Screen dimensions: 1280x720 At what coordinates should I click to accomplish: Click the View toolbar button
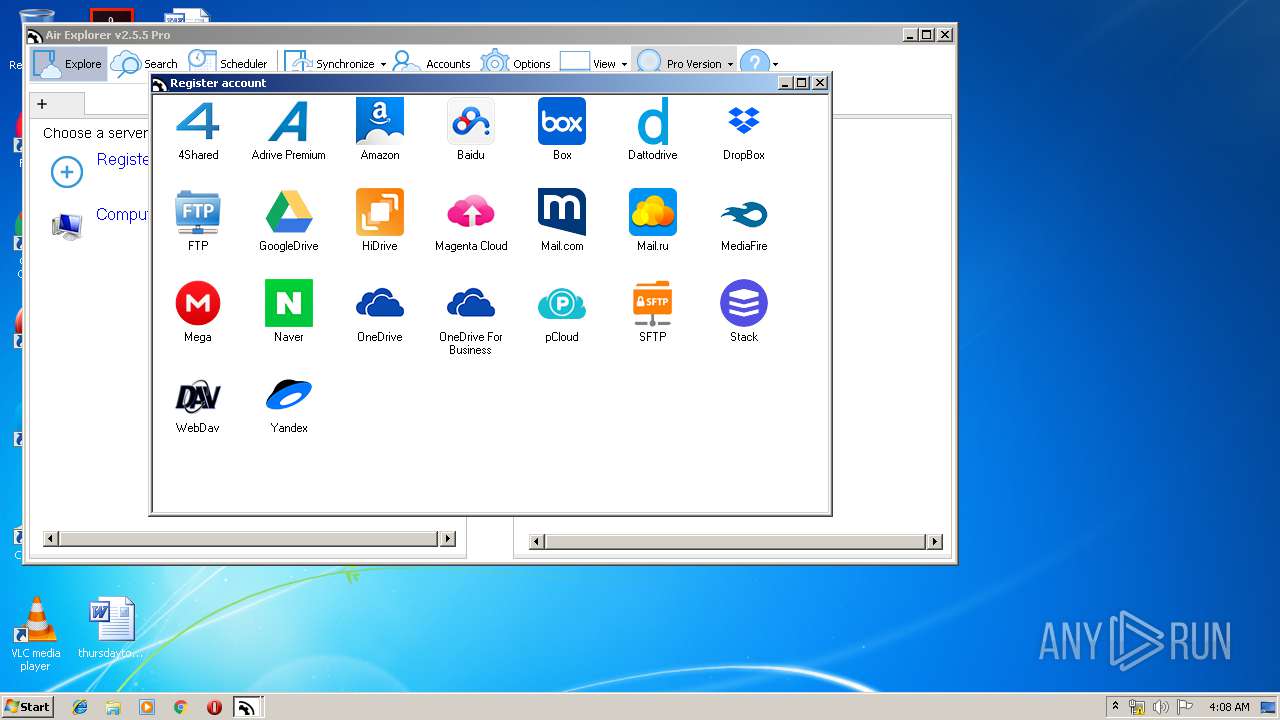[x=588, y=63]
